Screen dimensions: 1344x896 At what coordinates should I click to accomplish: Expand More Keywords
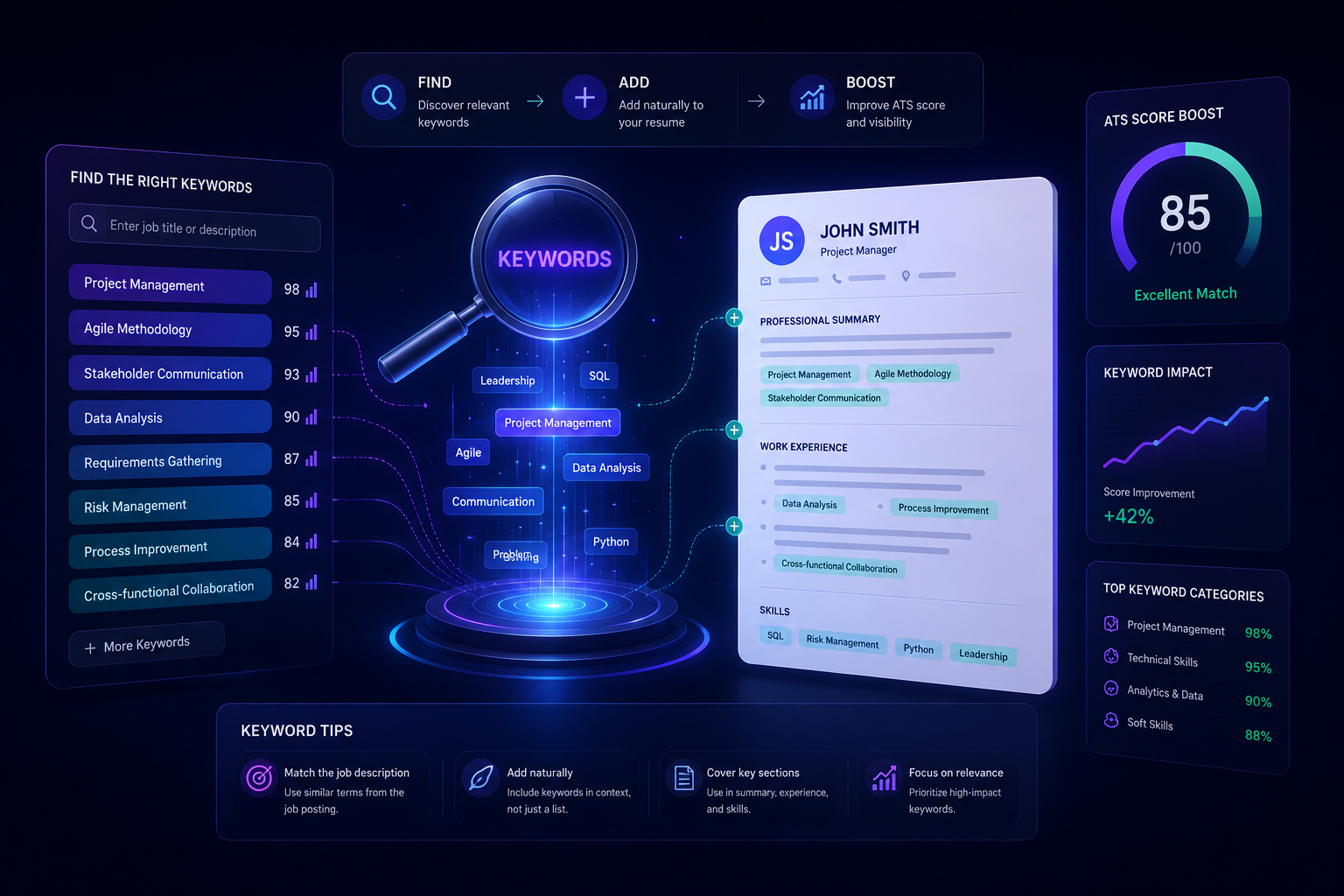coord(146,645)
